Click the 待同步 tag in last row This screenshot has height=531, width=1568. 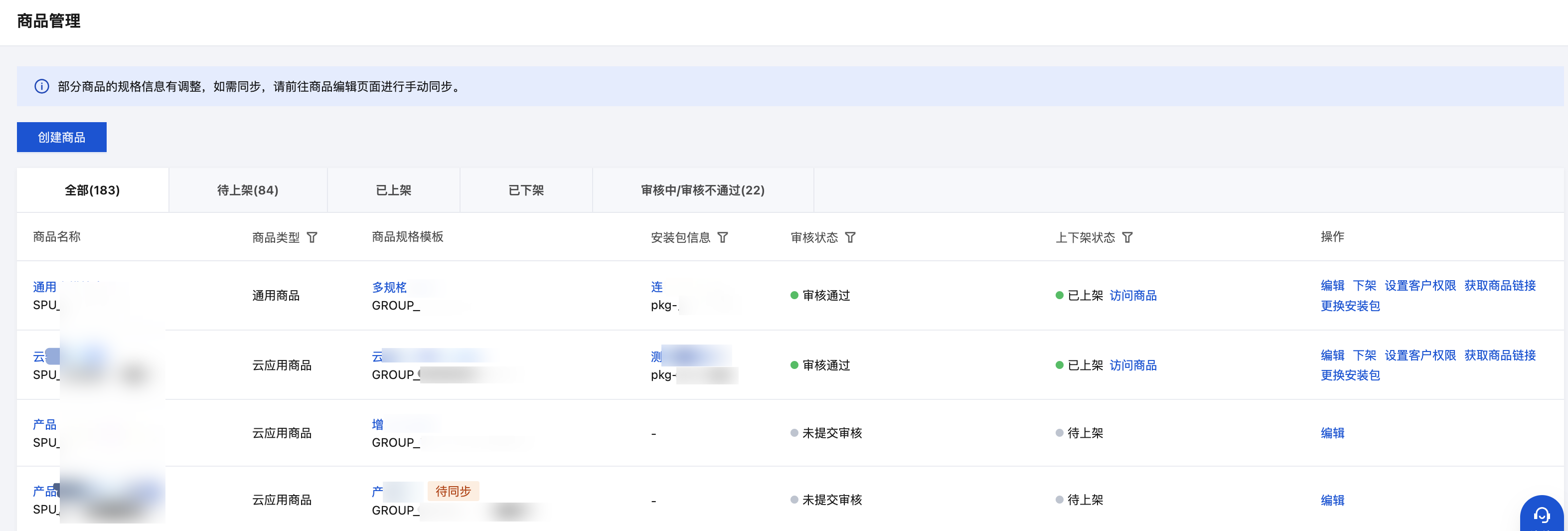coord(453,492)
